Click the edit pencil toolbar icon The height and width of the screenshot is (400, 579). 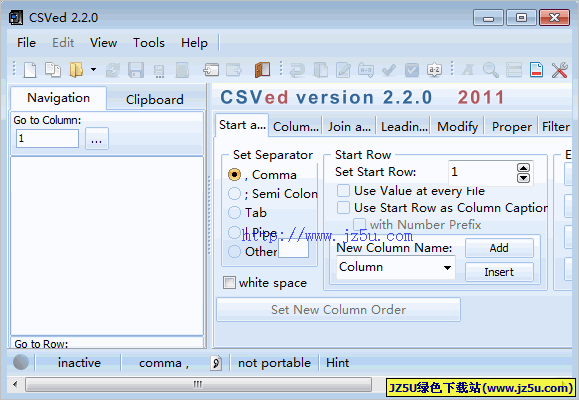[343, 69]
